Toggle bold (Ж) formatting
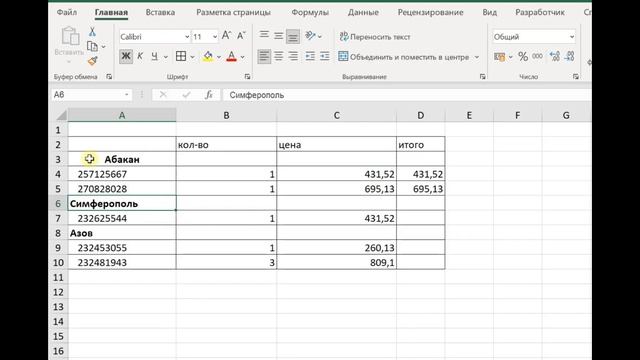The image size is (640, 360). [126, 56]
